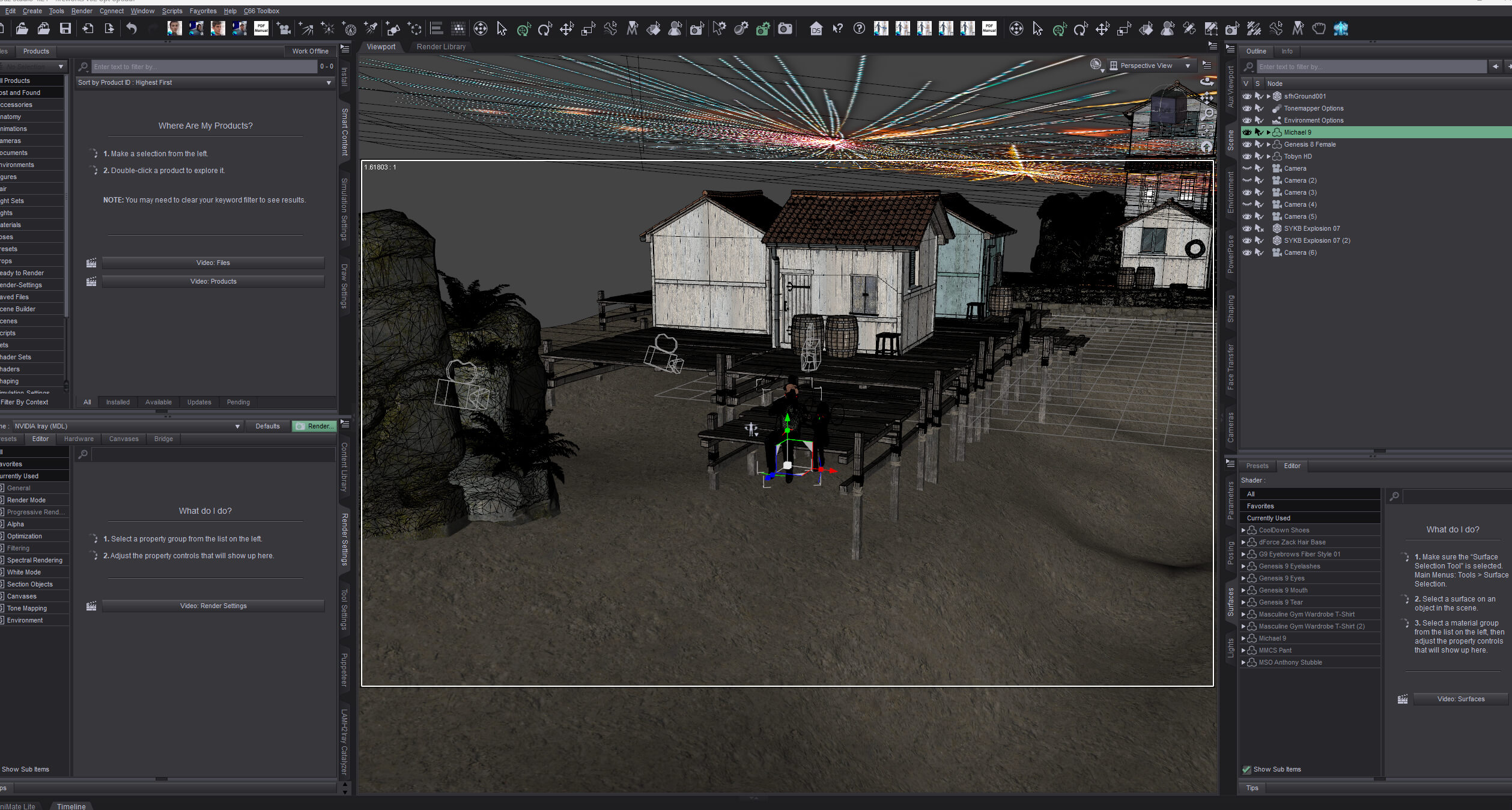The width and height of the screenshot is (1512, 810).
Task: Expand the Tobyn HD node
Action: 1268,156
